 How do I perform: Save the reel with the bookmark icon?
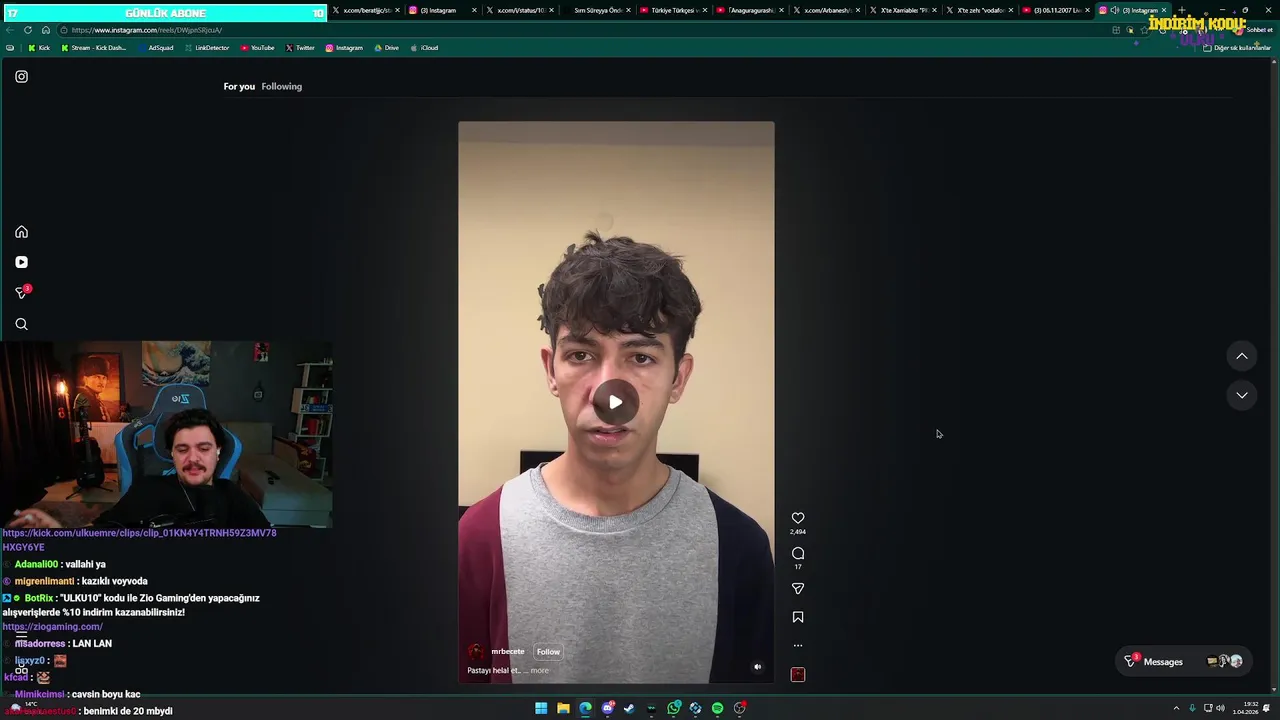coord(798,618)
